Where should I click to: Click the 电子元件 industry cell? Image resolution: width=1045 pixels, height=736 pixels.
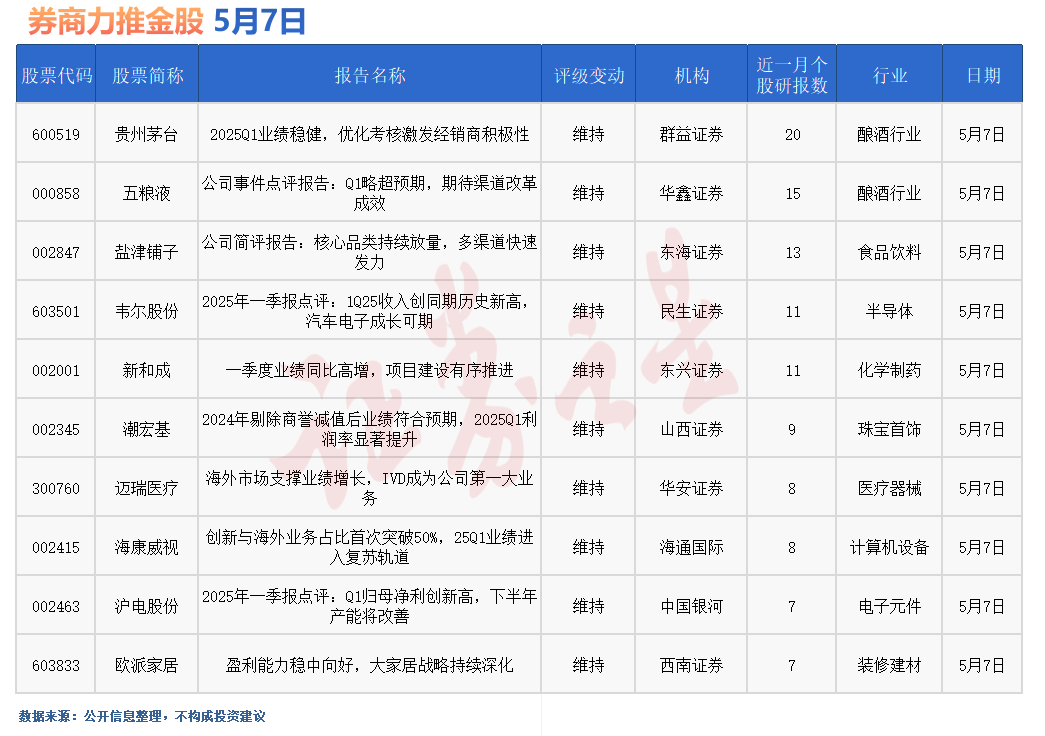tap(890, 607)
